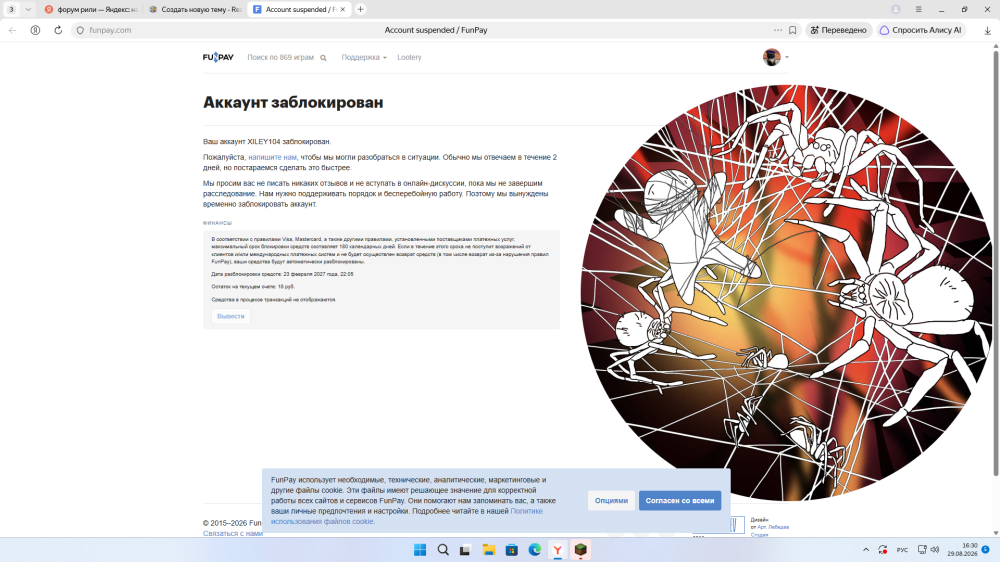The height and width of the screenshot is (562, 1000).
Task: Open the browser hamburger menu
Action: [918, 10]
